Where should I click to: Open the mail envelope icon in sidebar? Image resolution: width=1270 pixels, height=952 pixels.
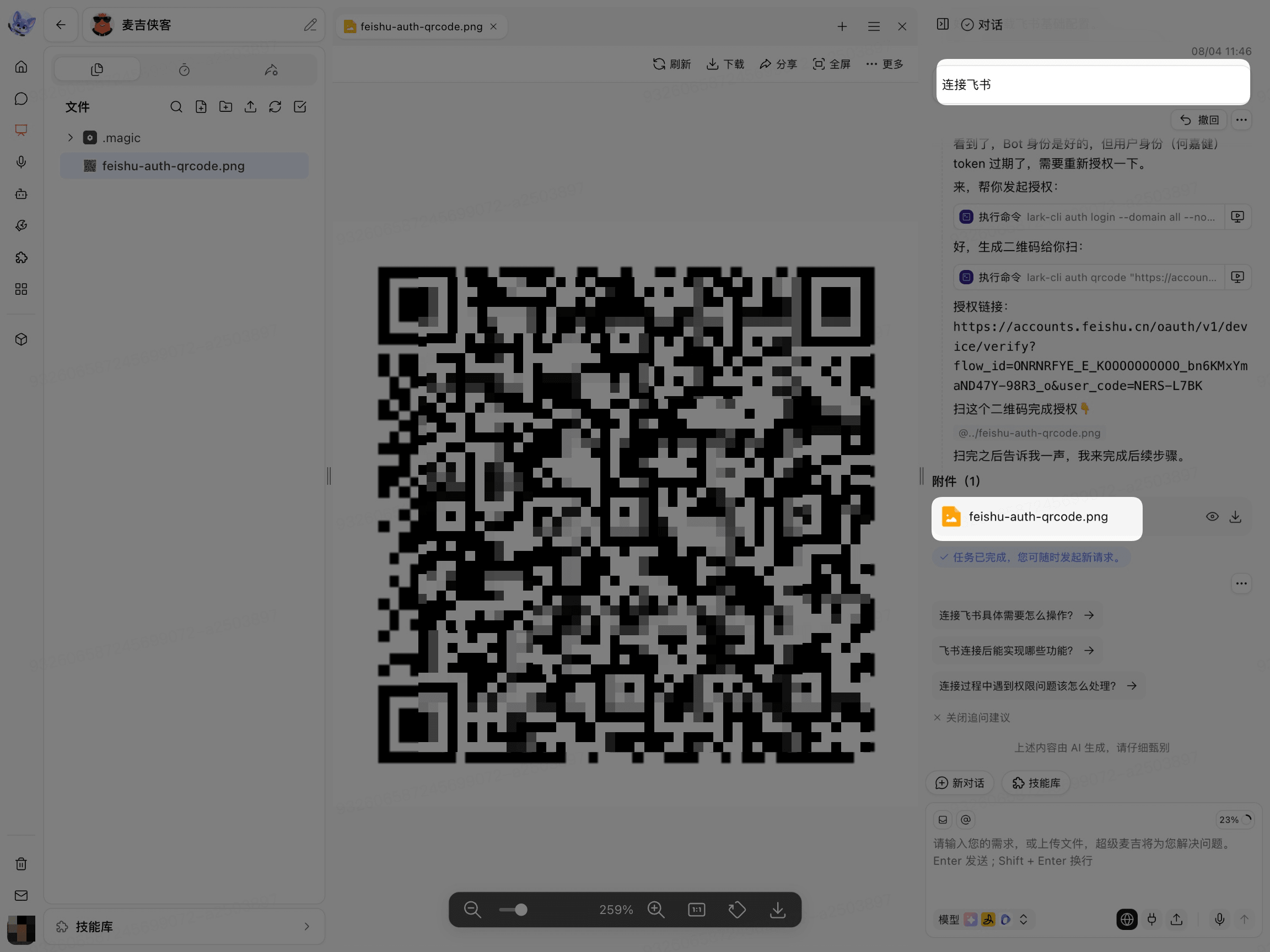(x=21, y=895)
